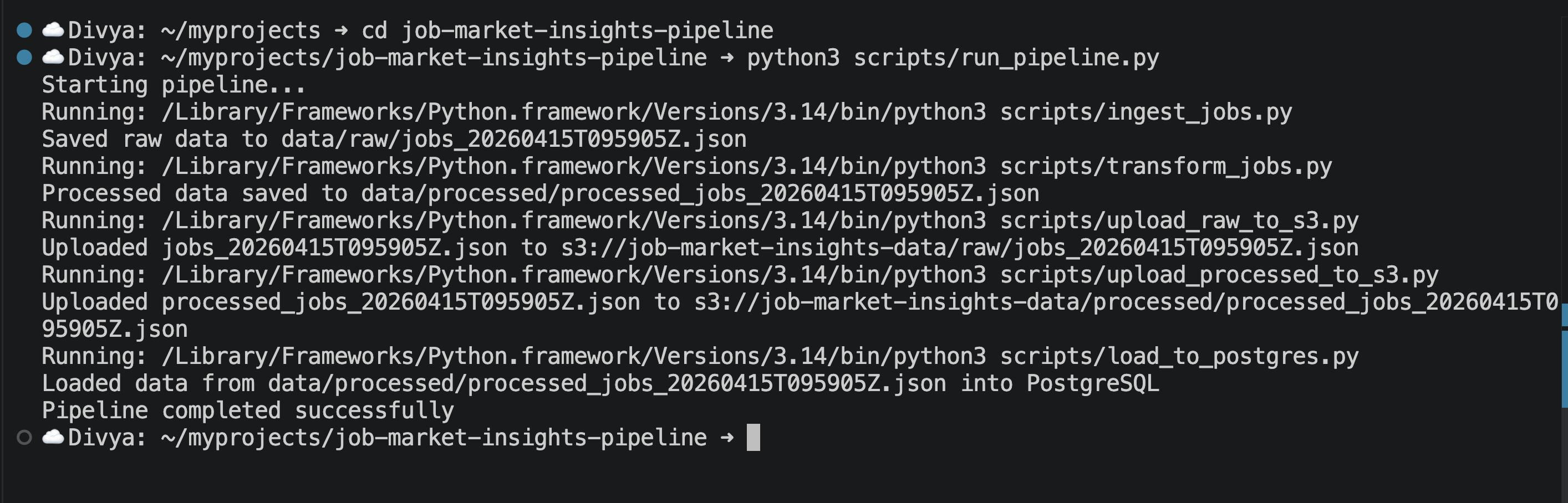
Task: Click the "Pipeline completed successfully" output line
Action: 247,410
